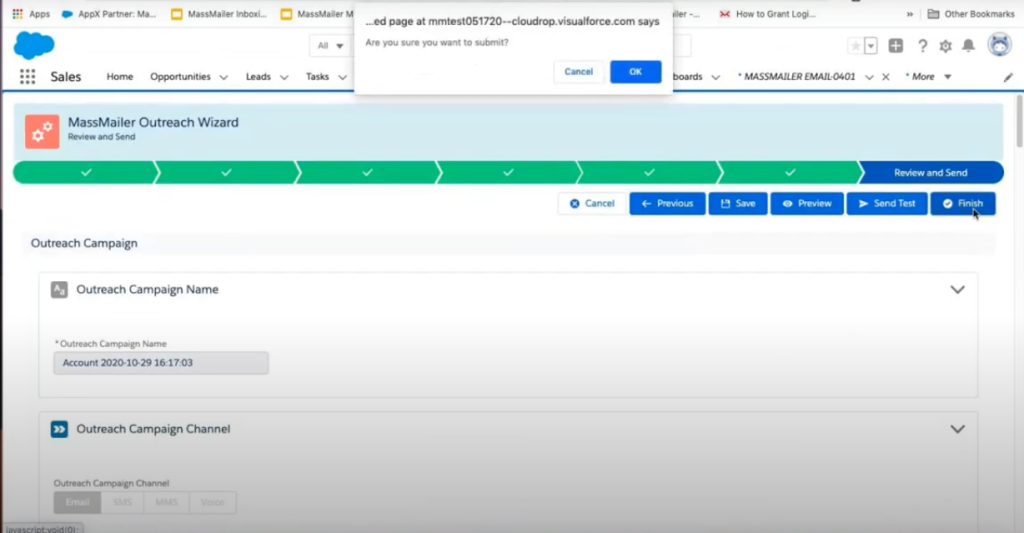Click Outreach Campaign Channel section icon
Screen dimensions: 1024x533
(59, 429)
